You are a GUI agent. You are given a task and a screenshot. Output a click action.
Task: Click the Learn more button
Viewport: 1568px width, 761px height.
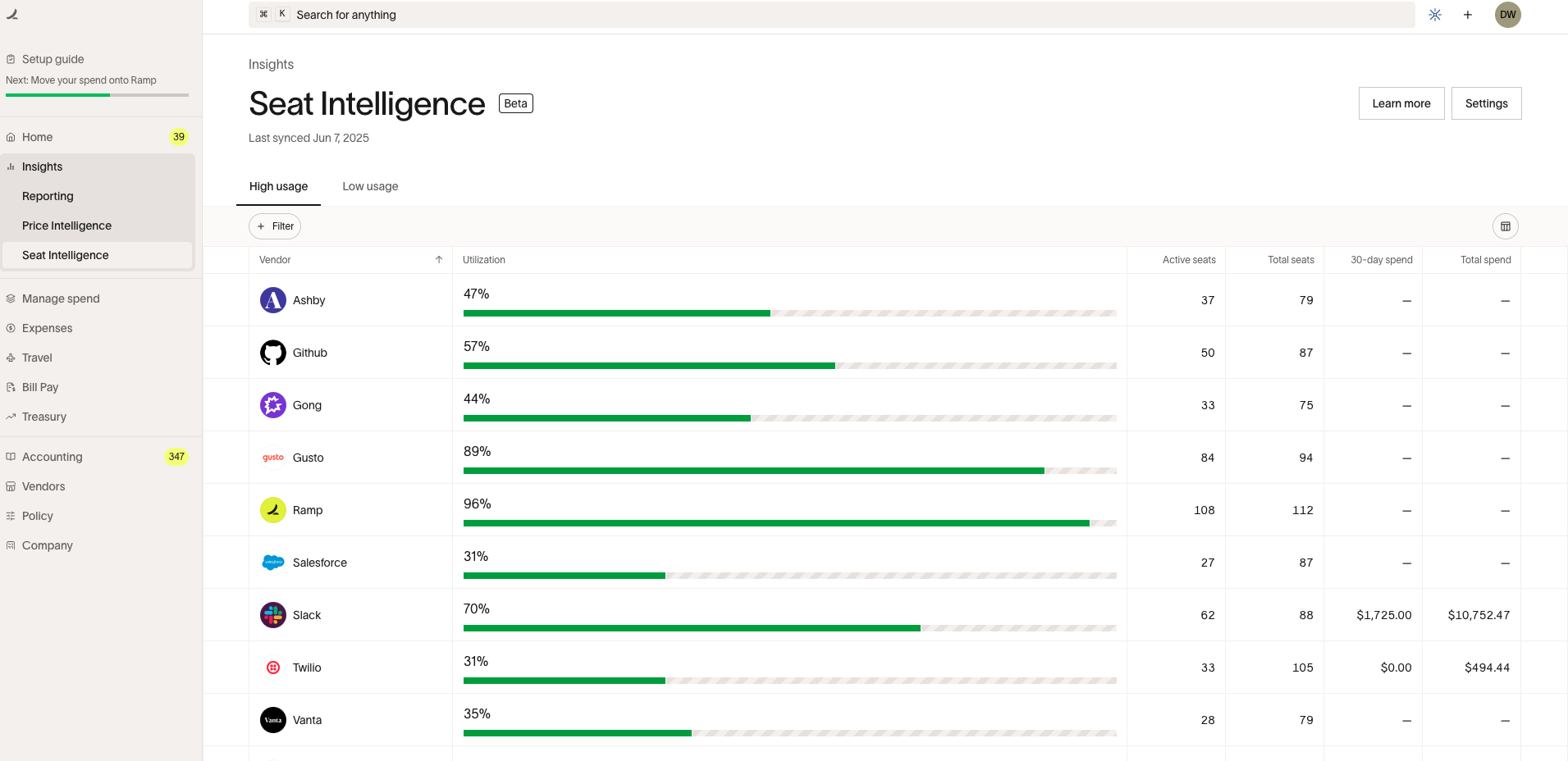point(1401,103)
